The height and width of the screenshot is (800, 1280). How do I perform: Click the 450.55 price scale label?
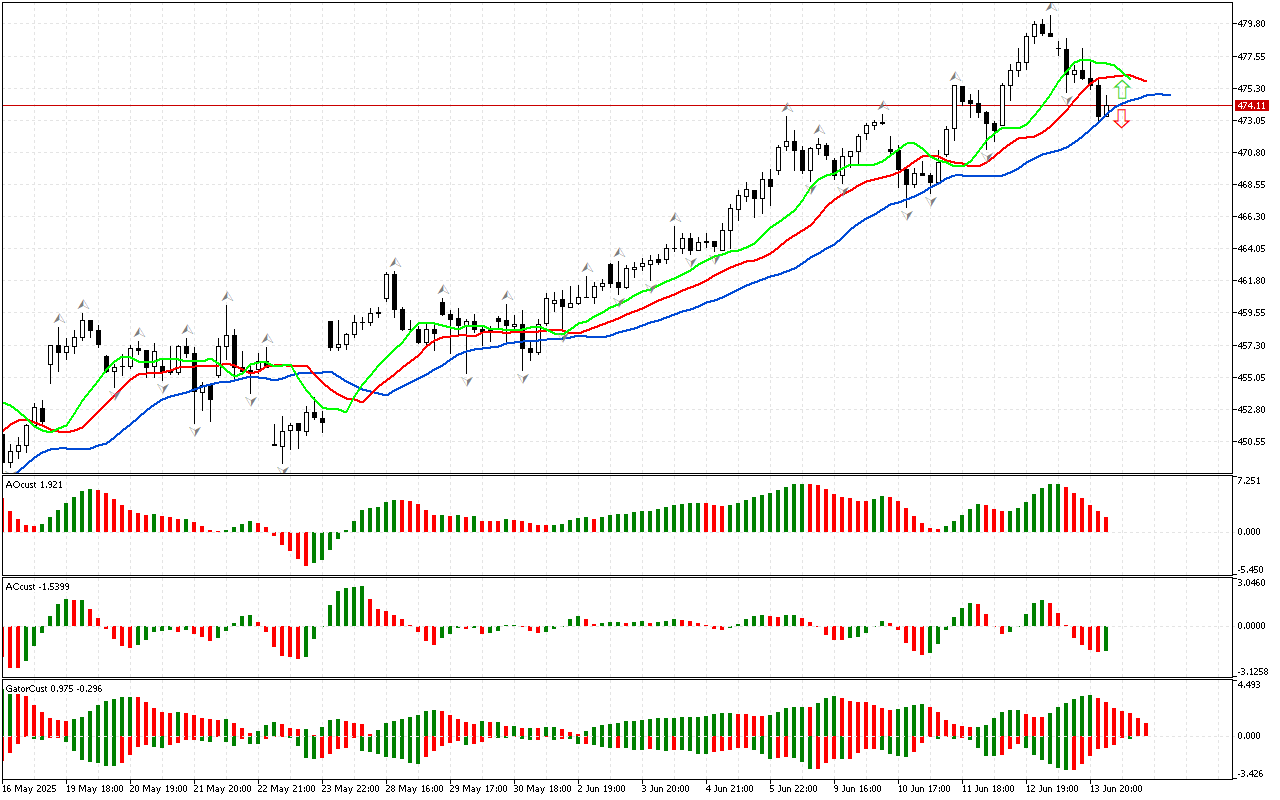(x=1254, y=442)
